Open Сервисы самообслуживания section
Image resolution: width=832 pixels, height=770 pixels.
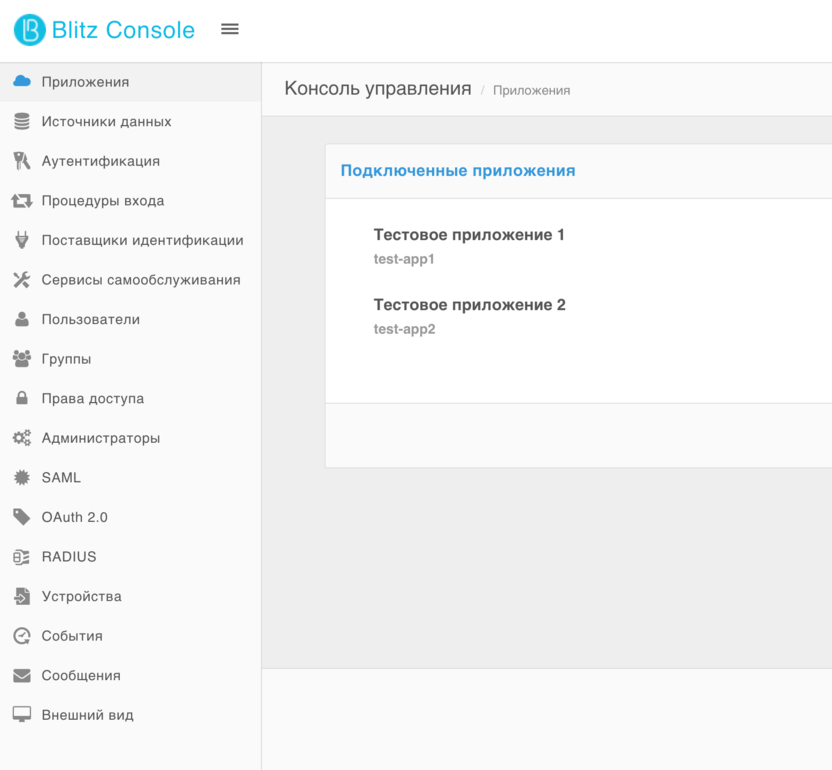pyautogui.click(x=131, y=280)
